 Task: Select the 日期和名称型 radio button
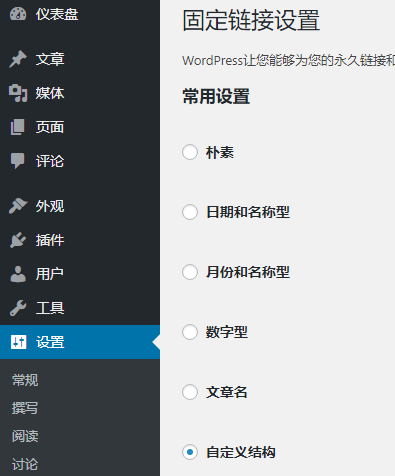click(190, 212)
